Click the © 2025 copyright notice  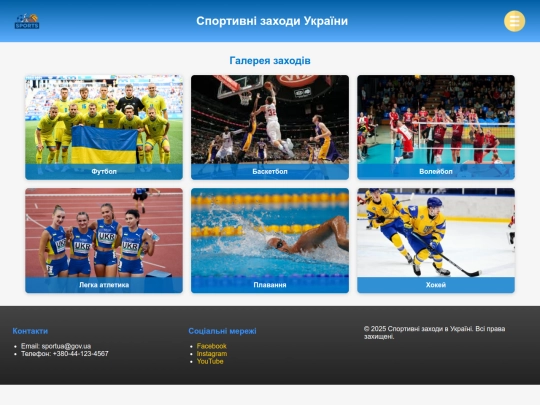pyautogui.click(x=435, y=333)
